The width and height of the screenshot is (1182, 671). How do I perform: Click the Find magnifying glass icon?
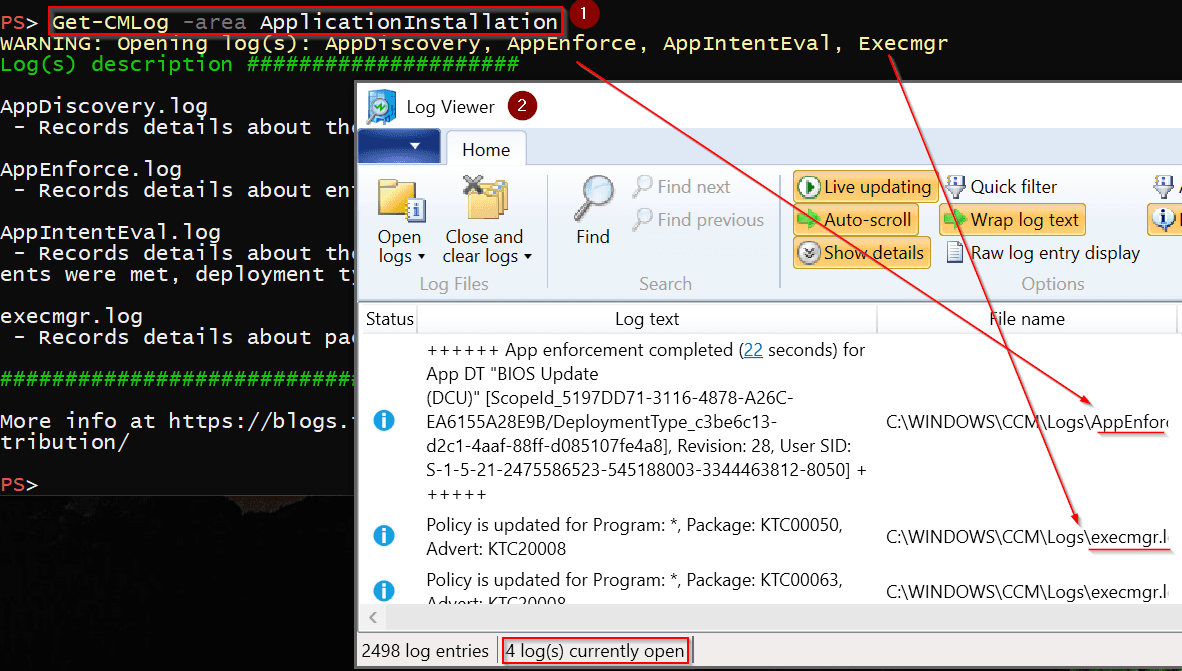click(x=593, y=199)
